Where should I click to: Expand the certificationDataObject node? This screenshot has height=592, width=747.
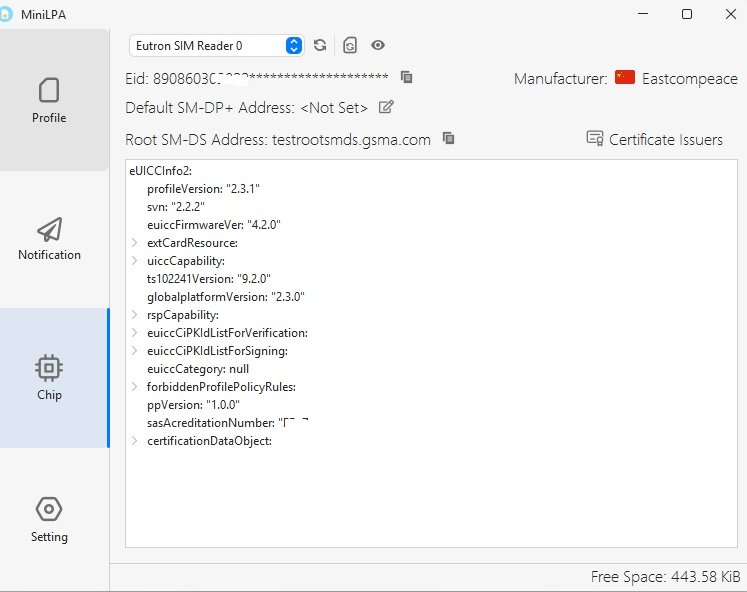click(135, 441)
